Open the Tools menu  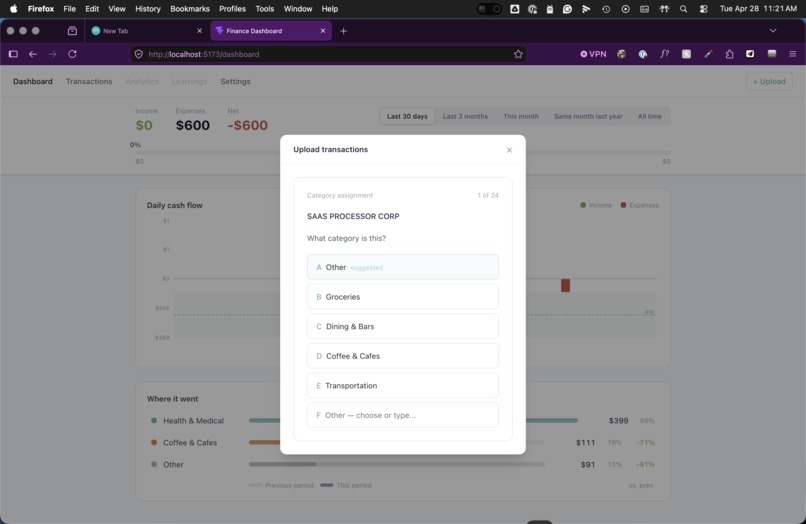pos(265,9)
